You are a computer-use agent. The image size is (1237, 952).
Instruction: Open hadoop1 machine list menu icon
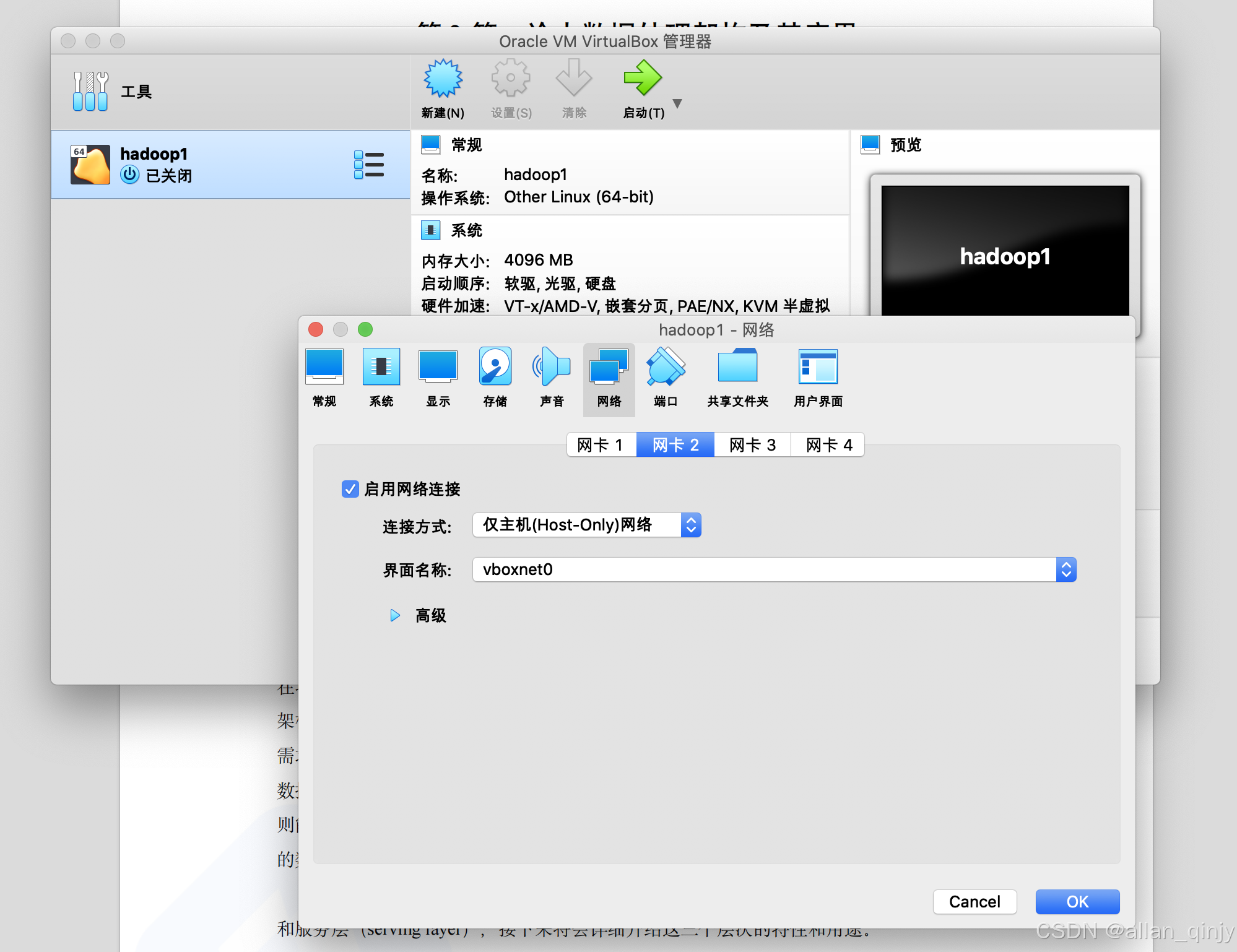369,165
